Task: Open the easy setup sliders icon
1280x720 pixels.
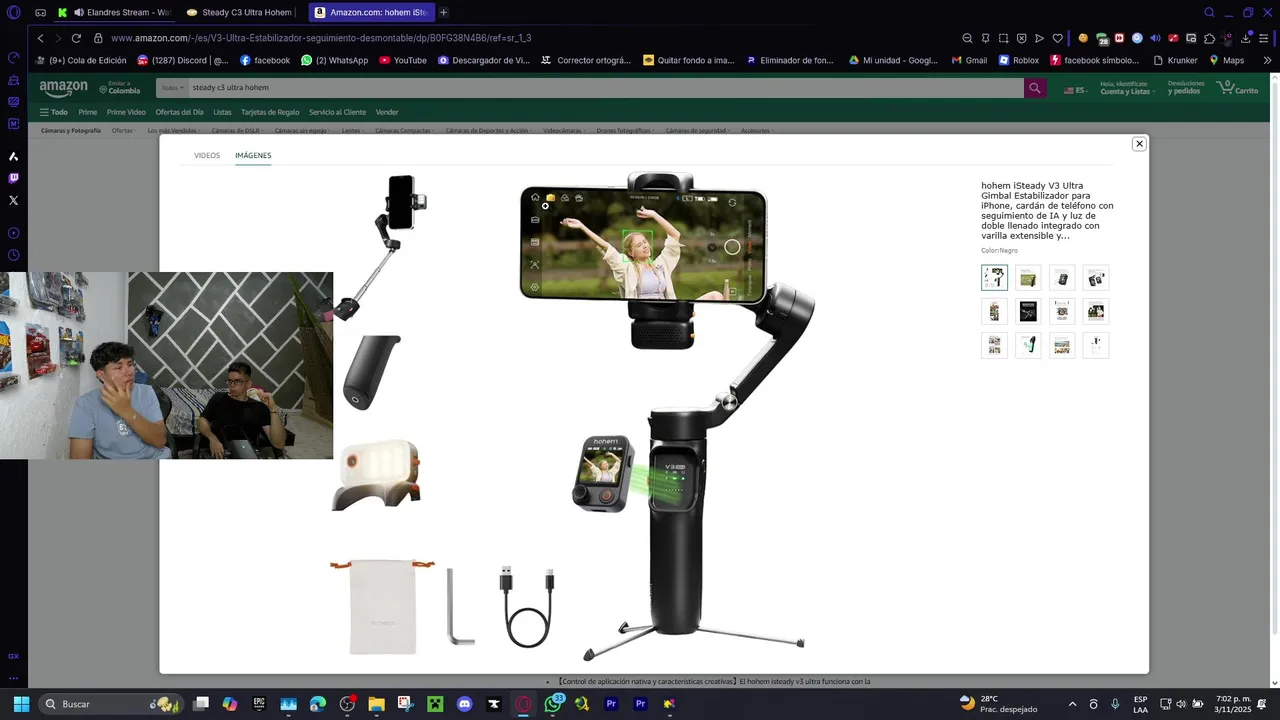Action: pos(1263,38)
